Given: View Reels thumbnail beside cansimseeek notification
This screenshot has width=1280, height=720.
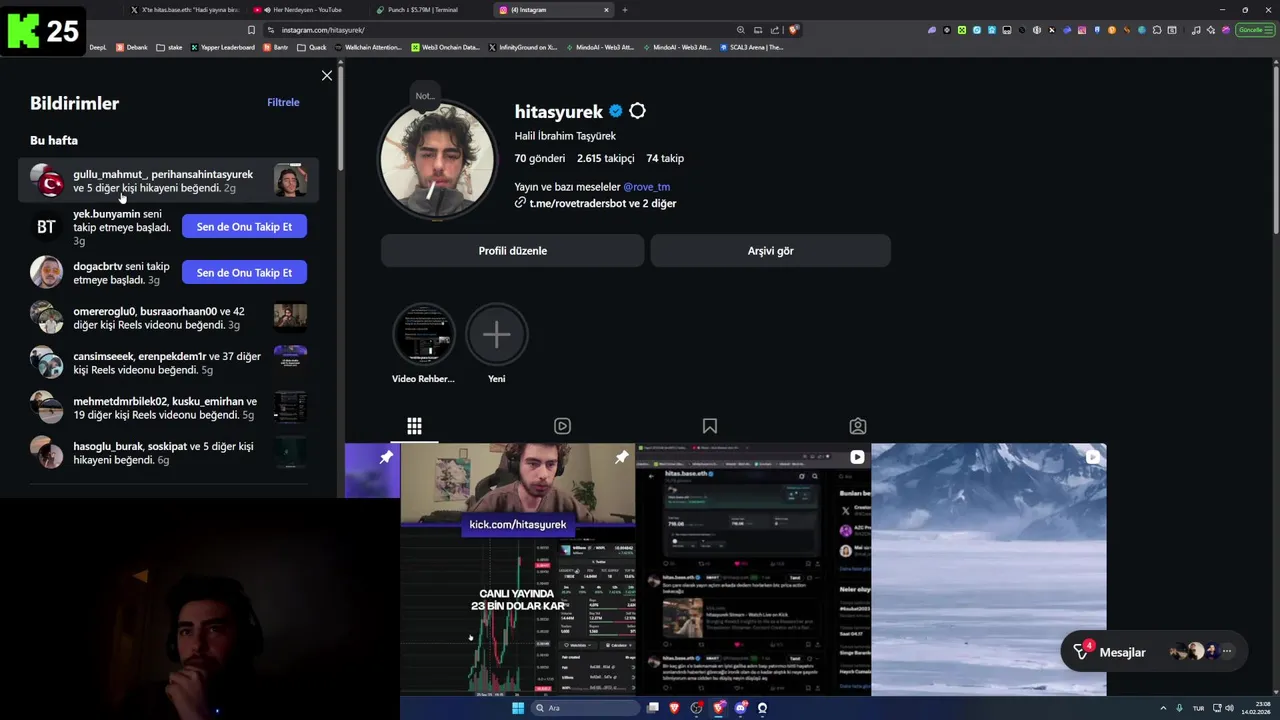Looking at the screenshot, I should (x=290, y=363).
